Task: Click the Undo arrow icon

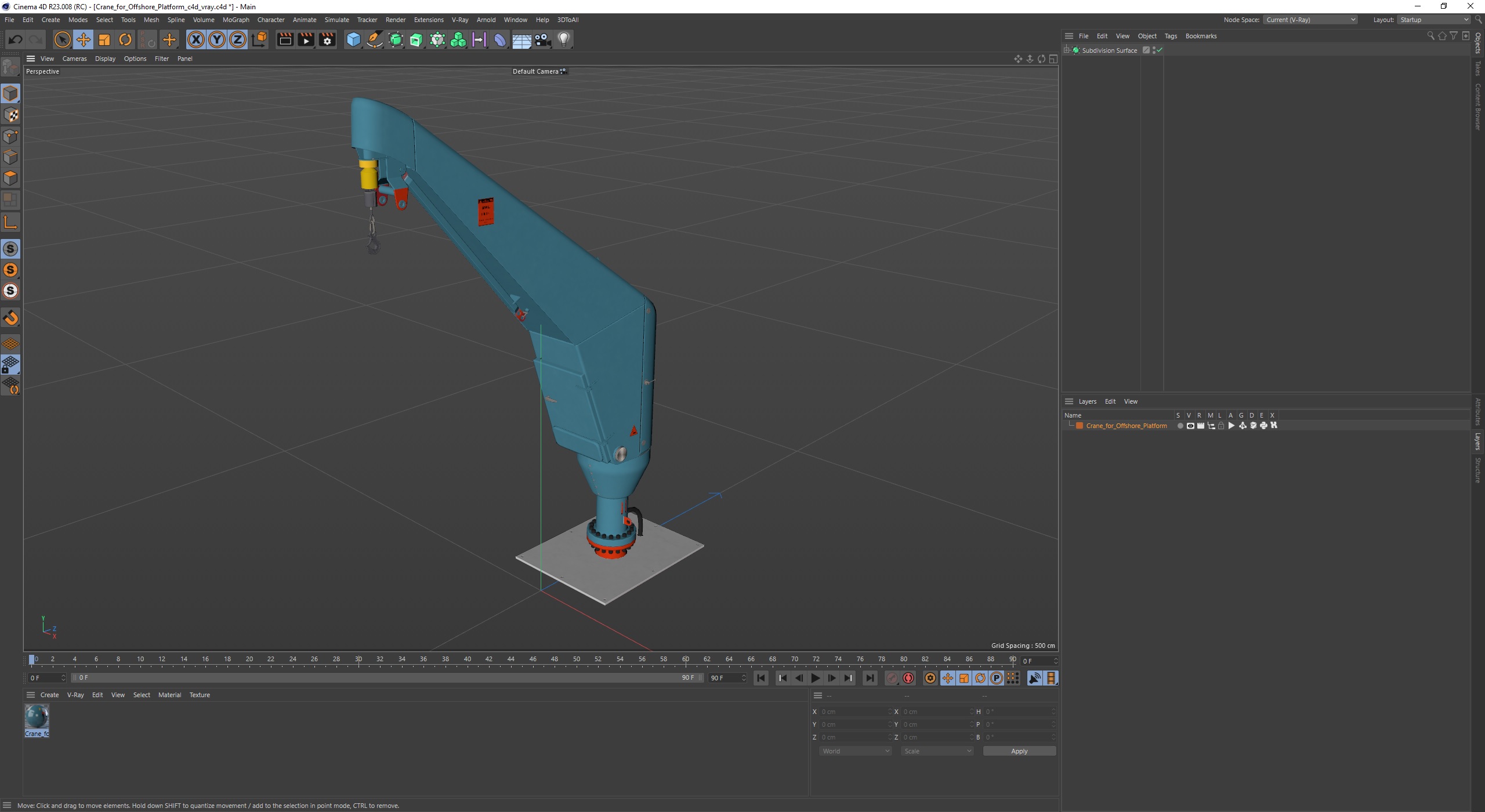Action: coord(16,39)
